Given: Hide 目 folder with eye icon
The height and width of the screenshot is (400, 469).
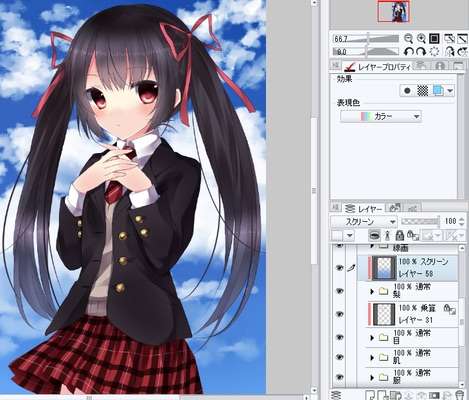Looking at the screenshot, I should tap(339, 337).
